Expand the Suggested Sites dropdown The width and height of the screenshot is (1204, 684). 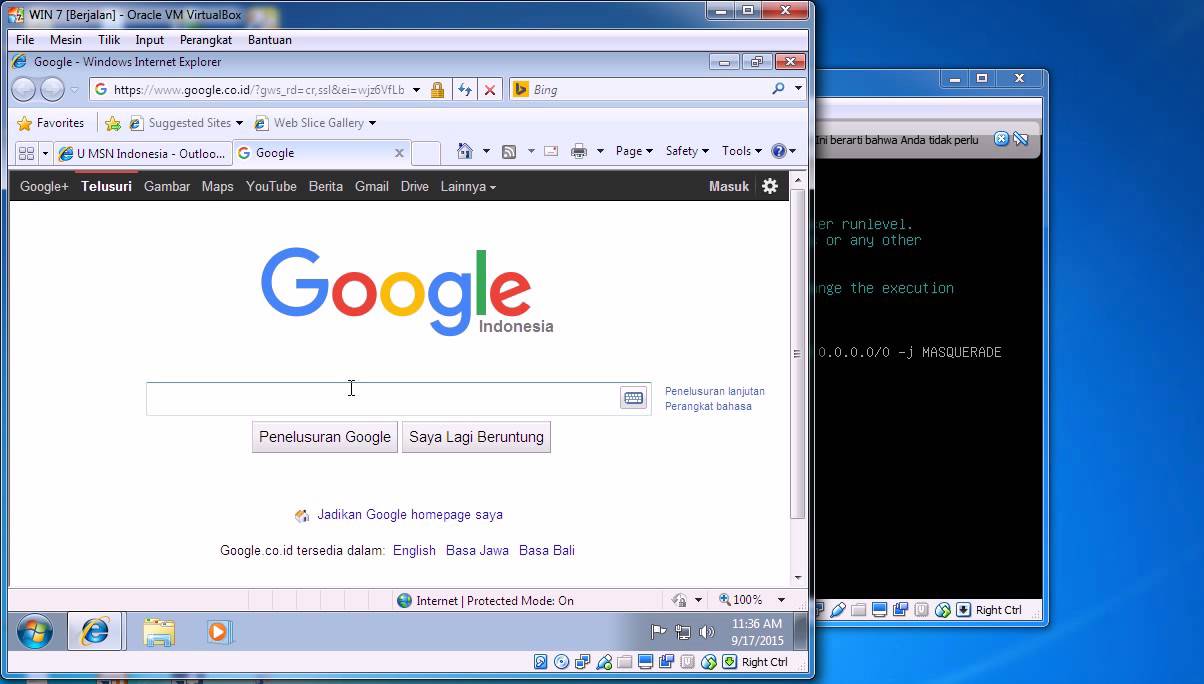pyautogui.click(x=239, y=123)
